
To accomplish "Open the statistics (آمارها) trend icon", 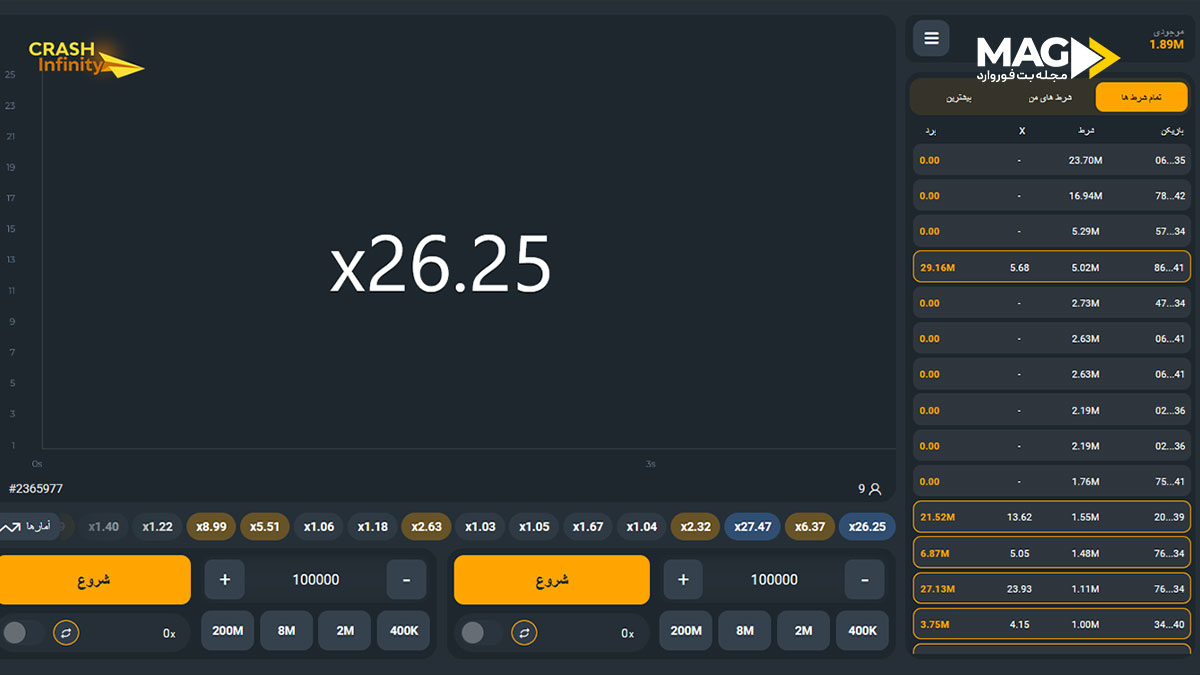I will pyautogui.click(x=11, y=527).
